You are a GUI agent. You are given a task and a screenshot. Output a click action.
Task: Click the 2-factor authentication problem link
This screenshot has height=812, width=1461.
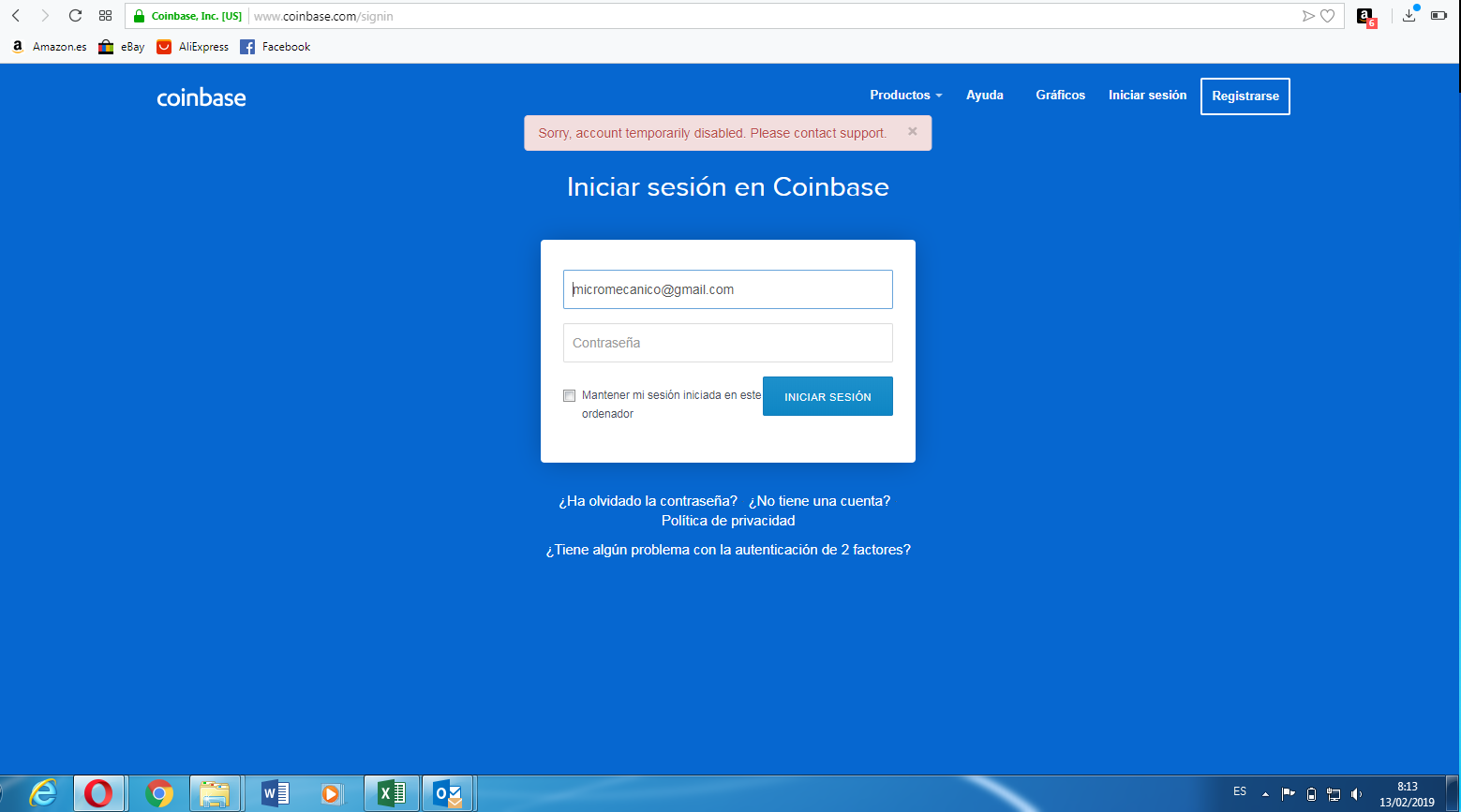pyautogui.click(x=728, y=550)
